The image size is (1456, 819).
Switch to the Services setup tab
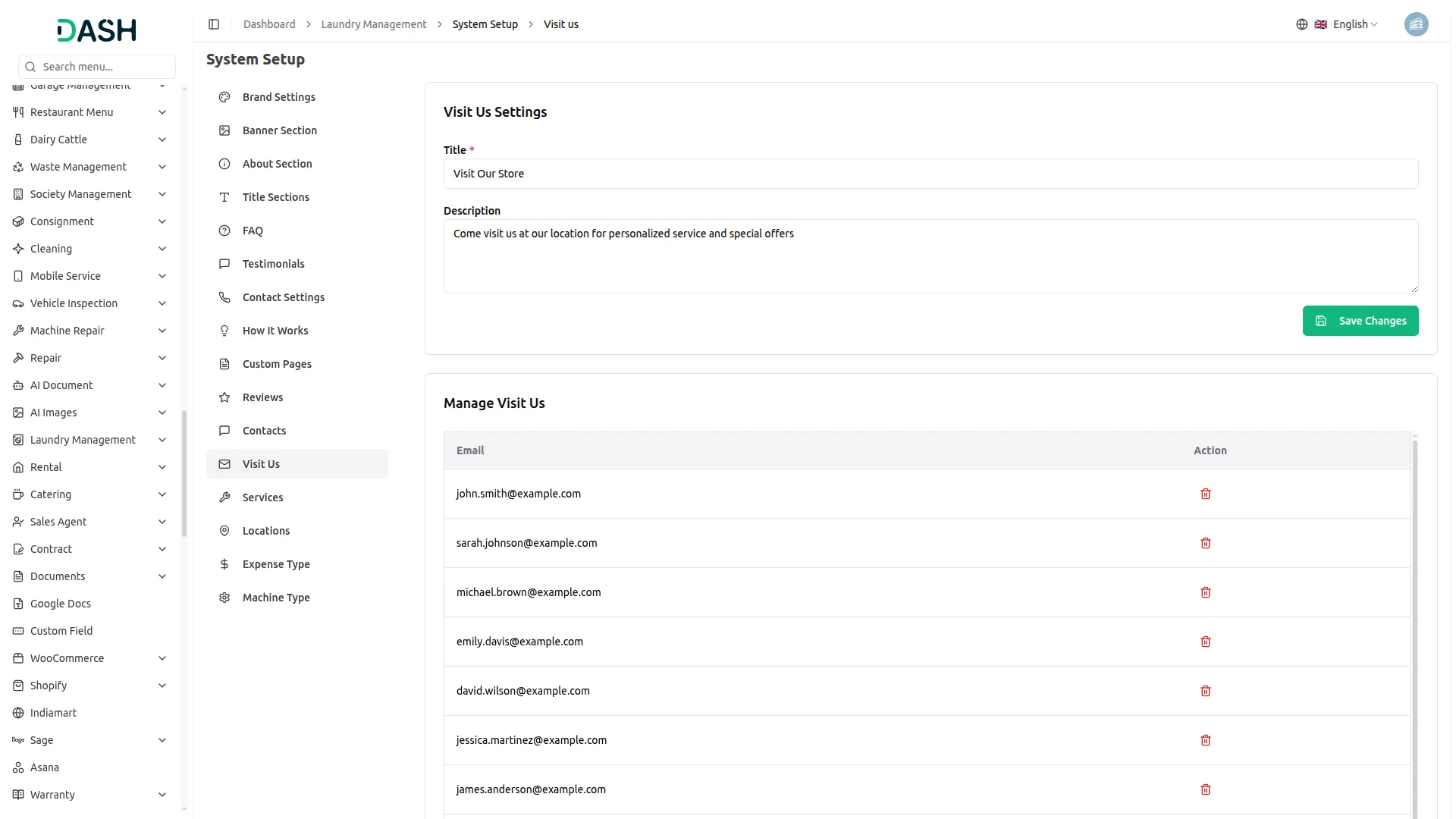(262, 497)
